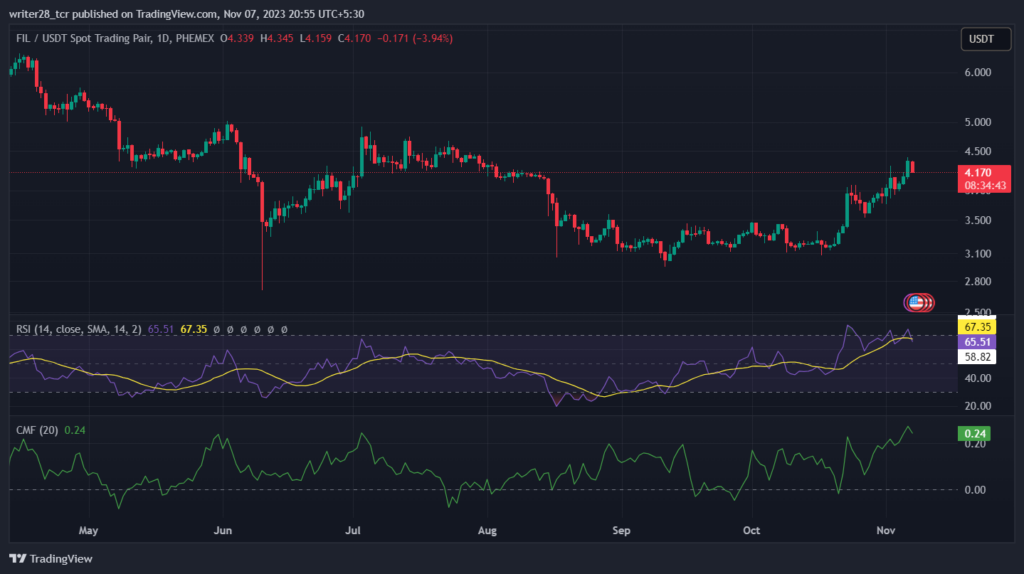Click the close price C4.170 value

tap(355, 39)
